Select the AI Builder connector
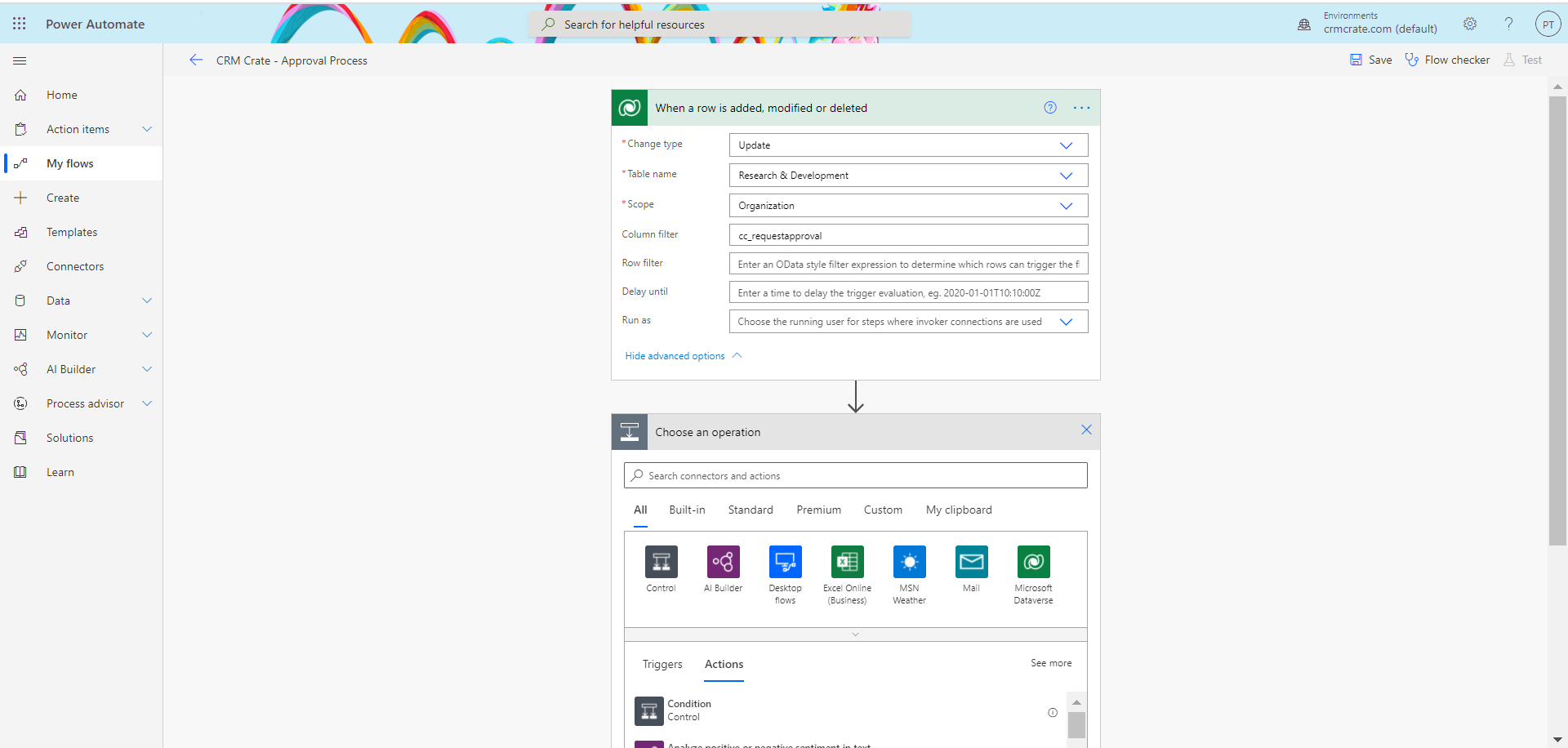This screenshot has width=1568, height=748. coord(723,562)
